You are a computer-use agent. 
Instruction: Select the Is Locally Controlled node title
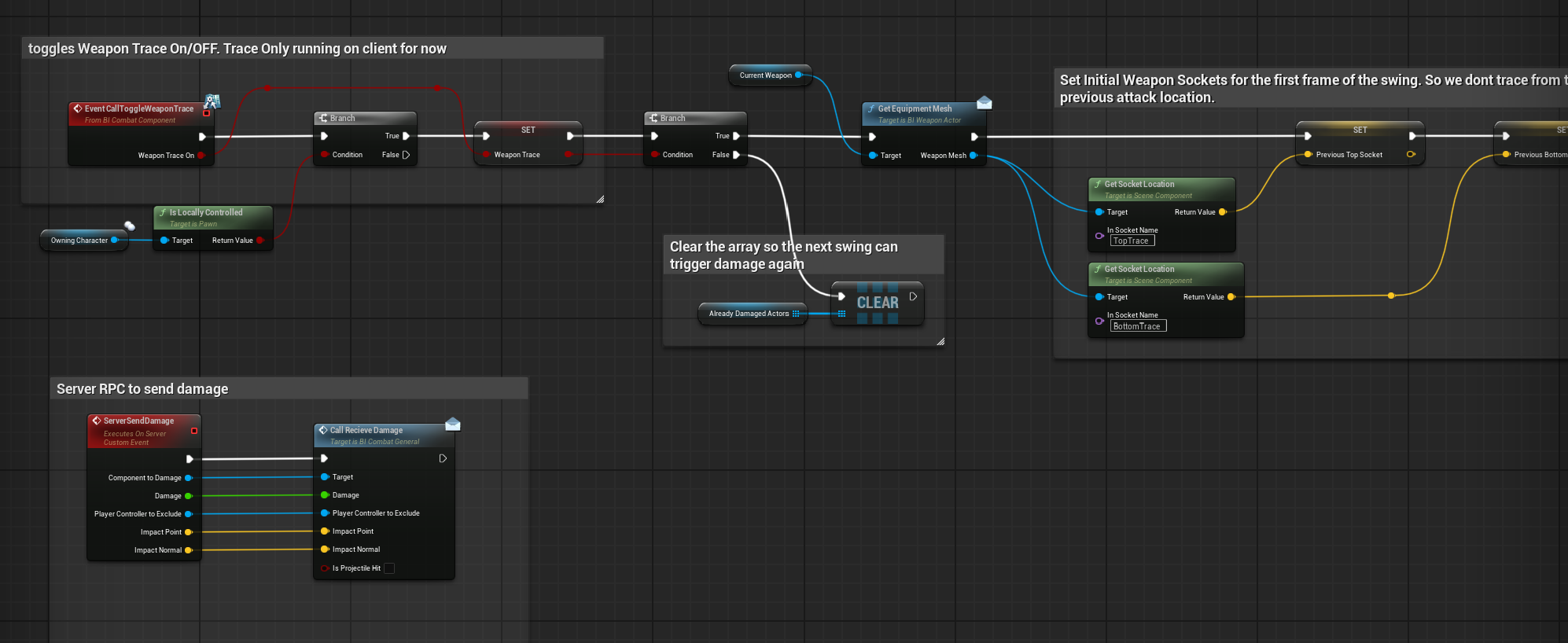point(206,212)
